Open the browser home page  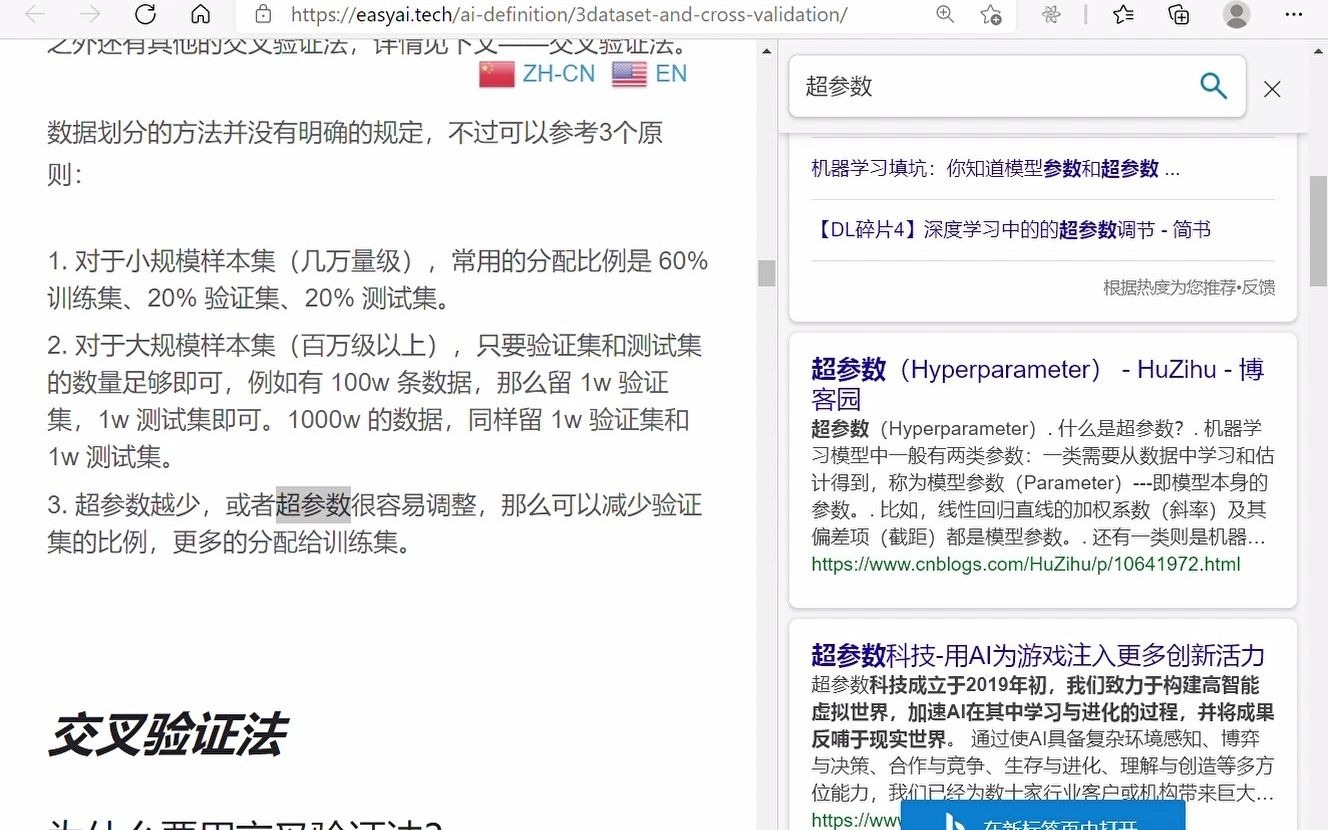pos(200,14)
